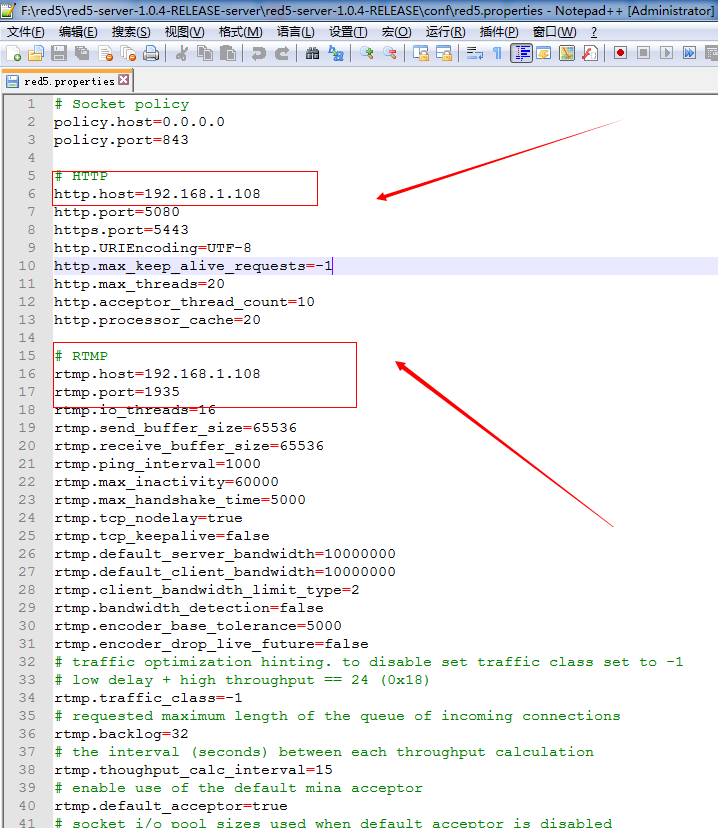Open the 插件(P) menu
The height and width of the screenshot is (828, 718).
499,32
